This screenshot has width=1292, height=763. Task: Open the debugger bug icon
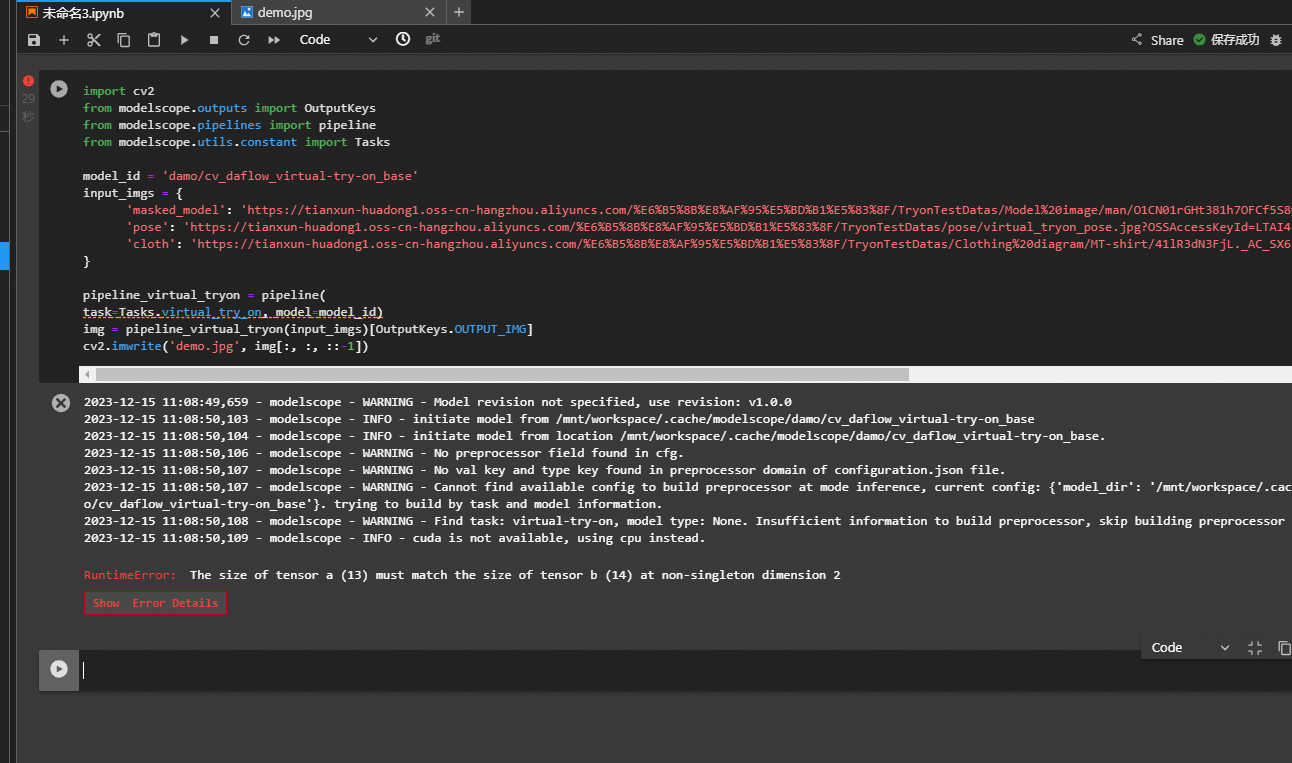[x=1276, y=40]
